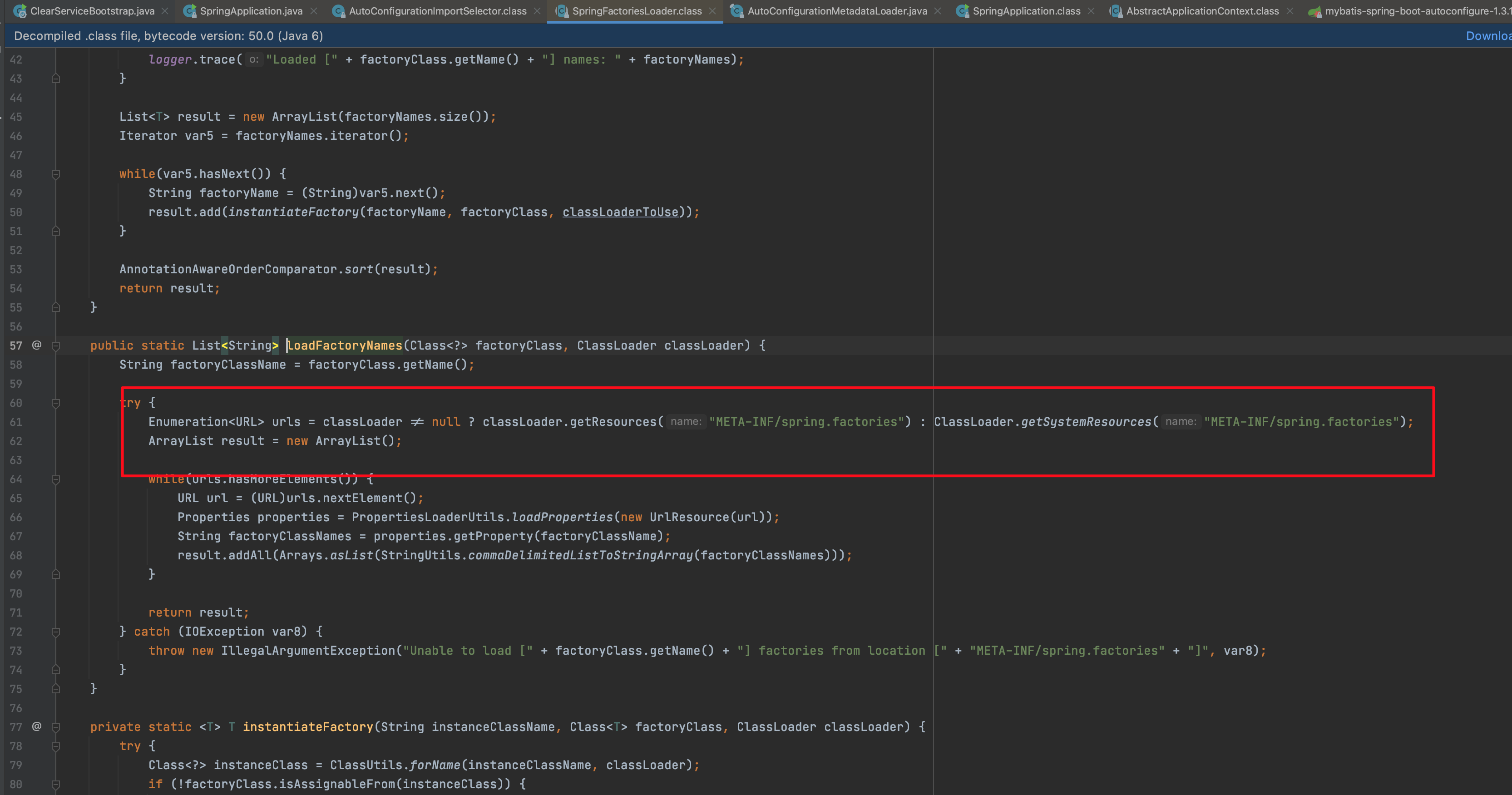Select AutoConfigurationImportSelector.class tab
The width and height of the screenshot is (1512, 795).
(x=437, y=10)
